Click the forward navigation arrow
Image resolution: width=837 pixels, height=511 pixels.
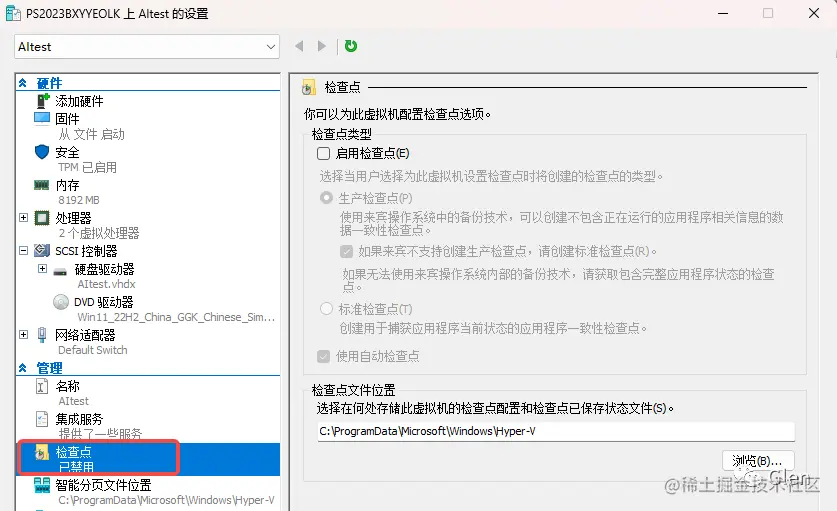321,46
